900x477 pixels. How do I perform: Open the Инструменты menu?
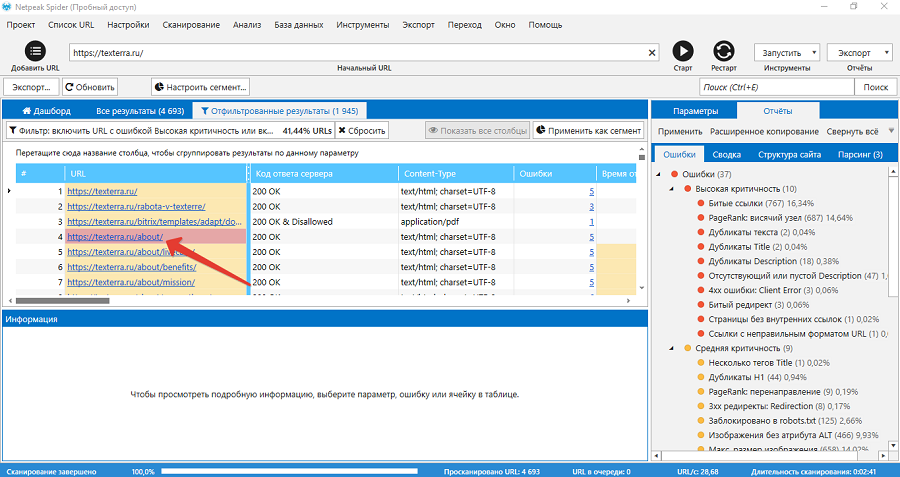pos(363,25)
